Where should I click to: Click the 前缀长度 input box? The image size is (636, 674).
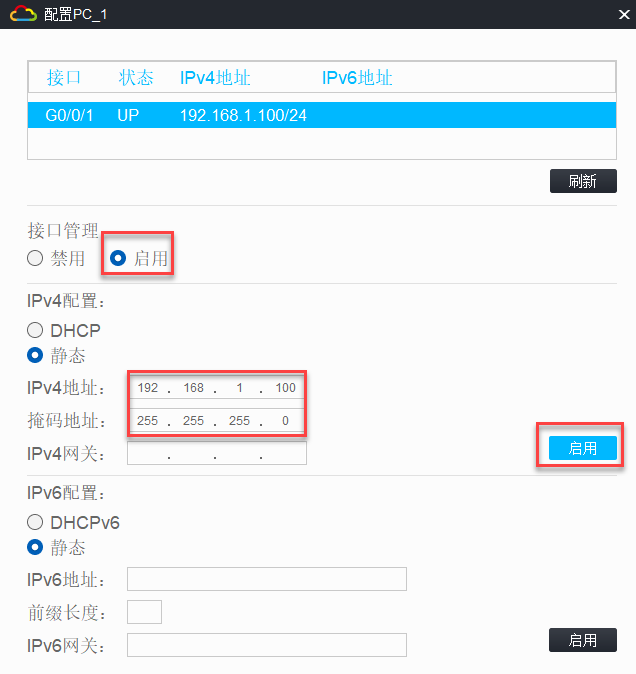pos(144,612)
